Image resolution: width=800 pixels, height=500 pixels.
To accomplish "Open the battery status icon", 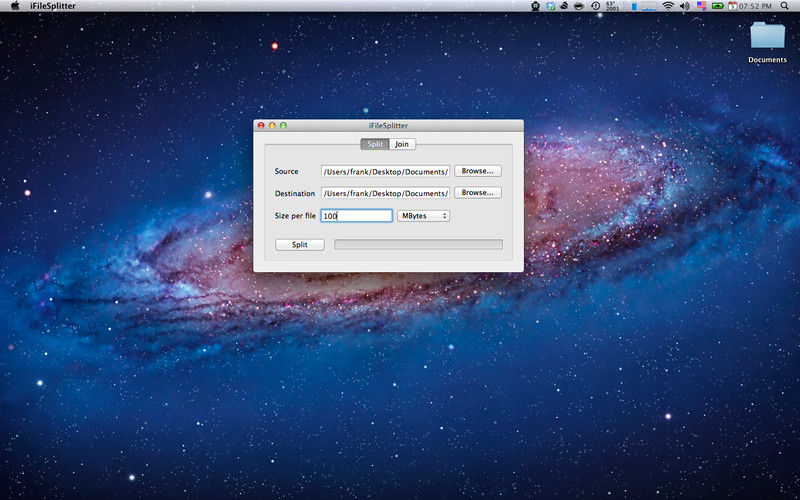I will (718, 6).
